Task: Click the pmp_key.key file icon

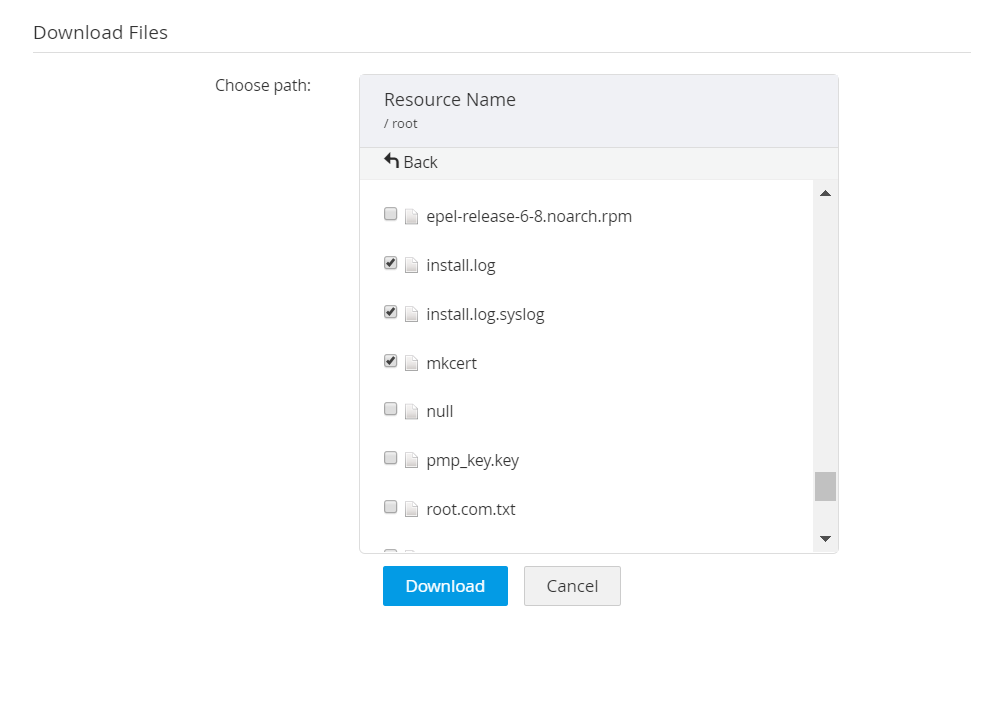Action: click(x=411, y=460)
